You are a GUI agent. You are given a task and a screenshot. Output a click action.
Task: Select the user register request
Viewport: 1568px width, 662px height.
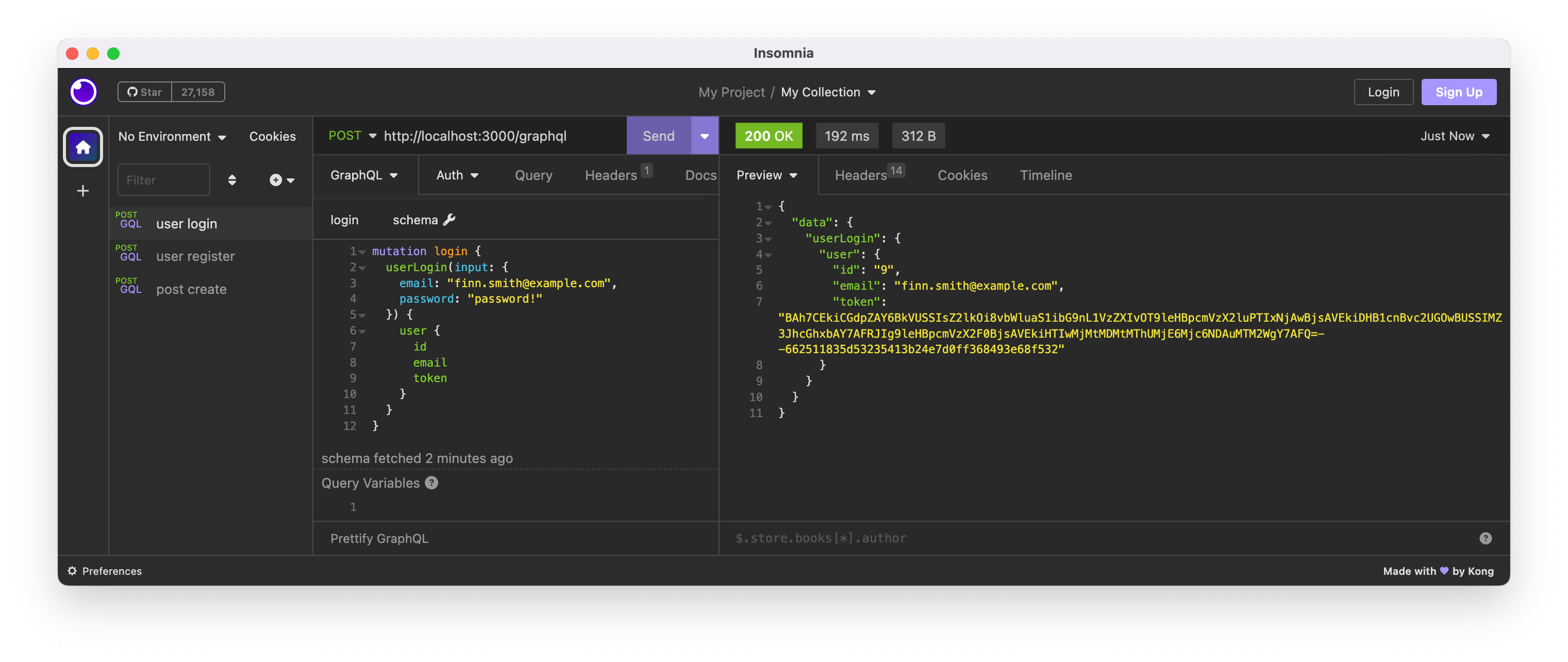click(x=211, y=256)
